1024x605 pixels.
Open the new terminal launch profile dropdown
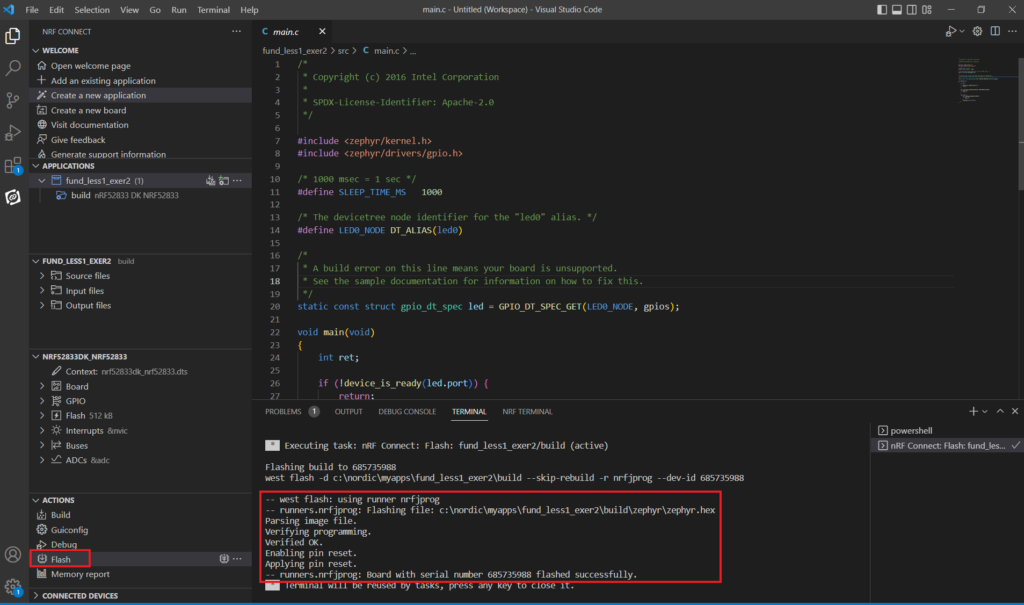coord(985,411)
